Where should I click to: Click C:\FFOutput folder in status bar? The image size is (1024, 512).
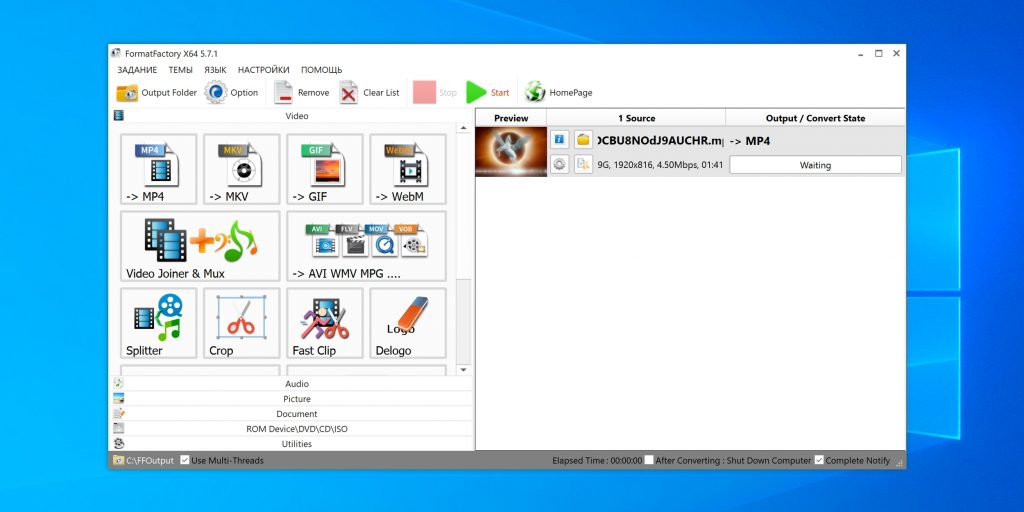coord(144,460)
